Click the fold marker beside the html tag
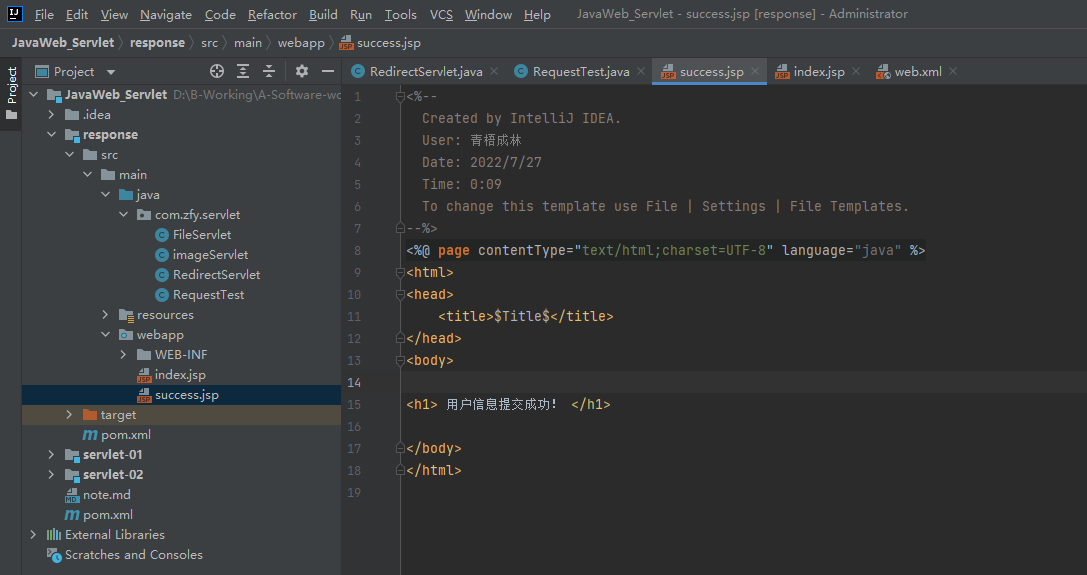The height and width of the screenshot is (575, 1087). coord(402,273)
